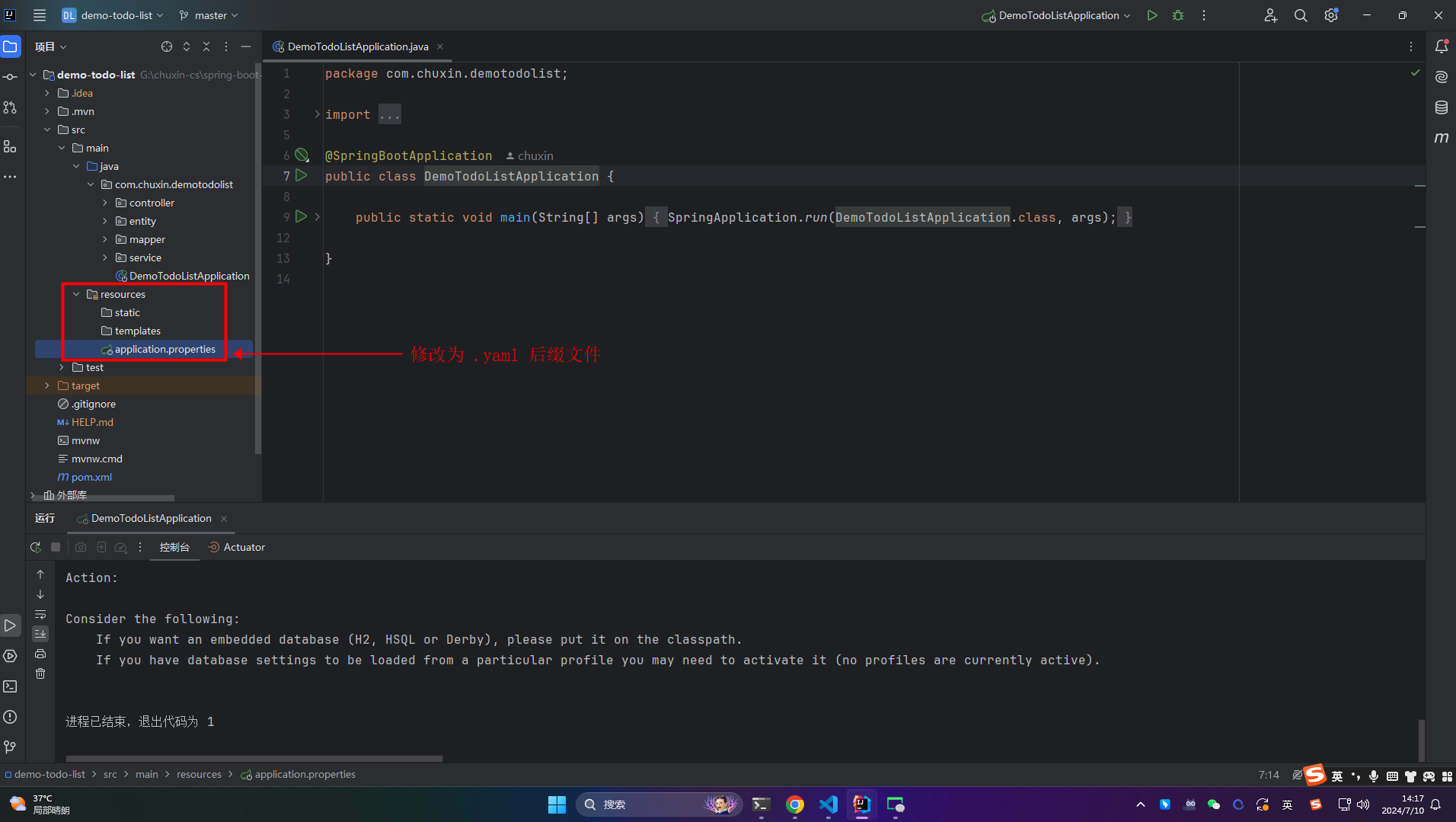
Task: Open the Structure tool window
Action: [10, 146]
